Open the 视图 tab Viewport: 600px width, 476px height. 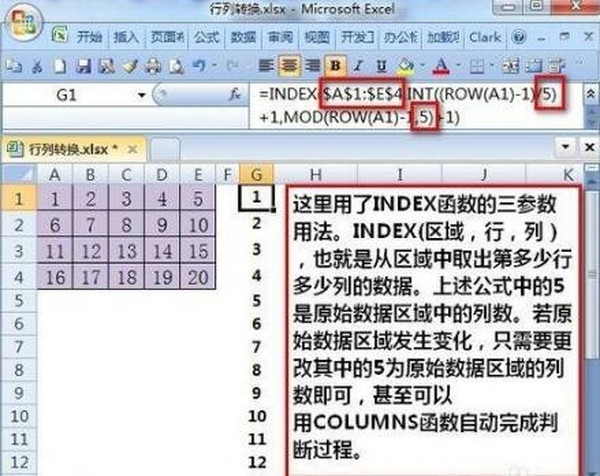pyautogui.click(x=317, y=37)
